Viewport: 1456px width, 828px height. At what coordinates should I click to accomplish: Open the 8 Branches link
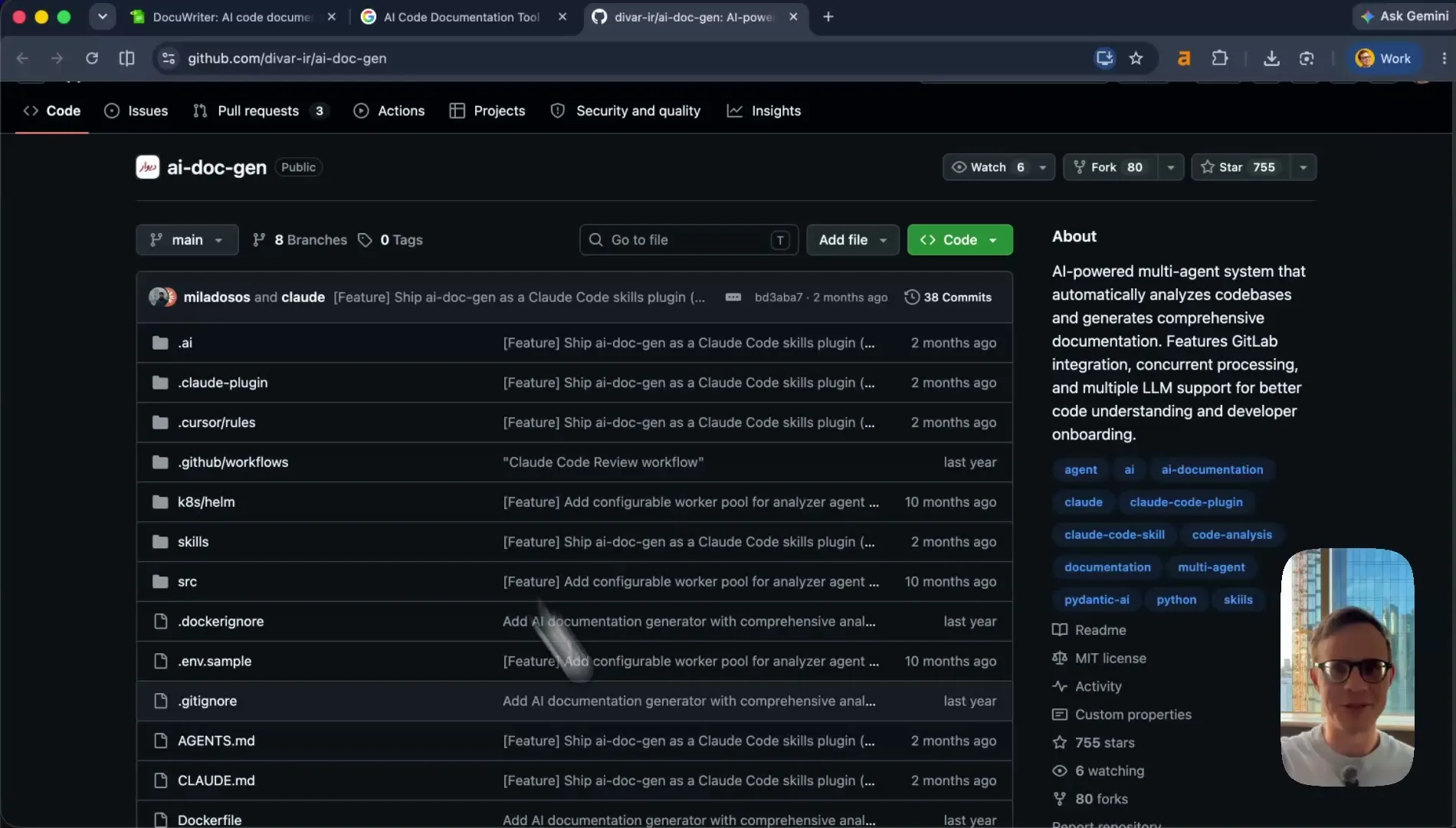300,240
